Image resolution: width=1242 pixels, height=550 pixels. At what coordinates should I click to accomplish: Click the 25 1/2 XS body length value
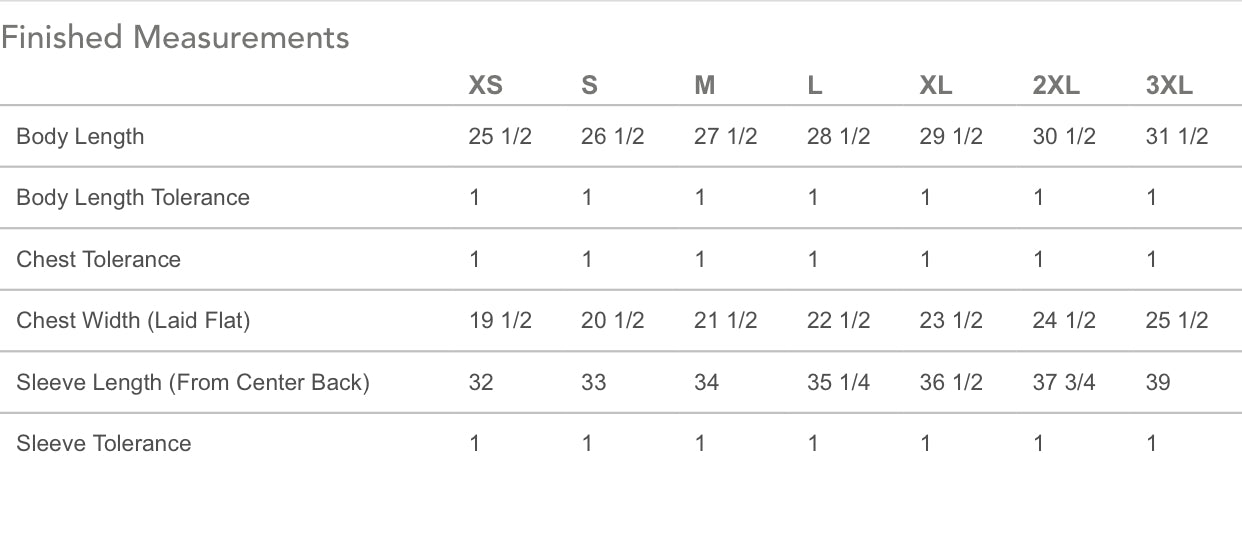(500, 136)
